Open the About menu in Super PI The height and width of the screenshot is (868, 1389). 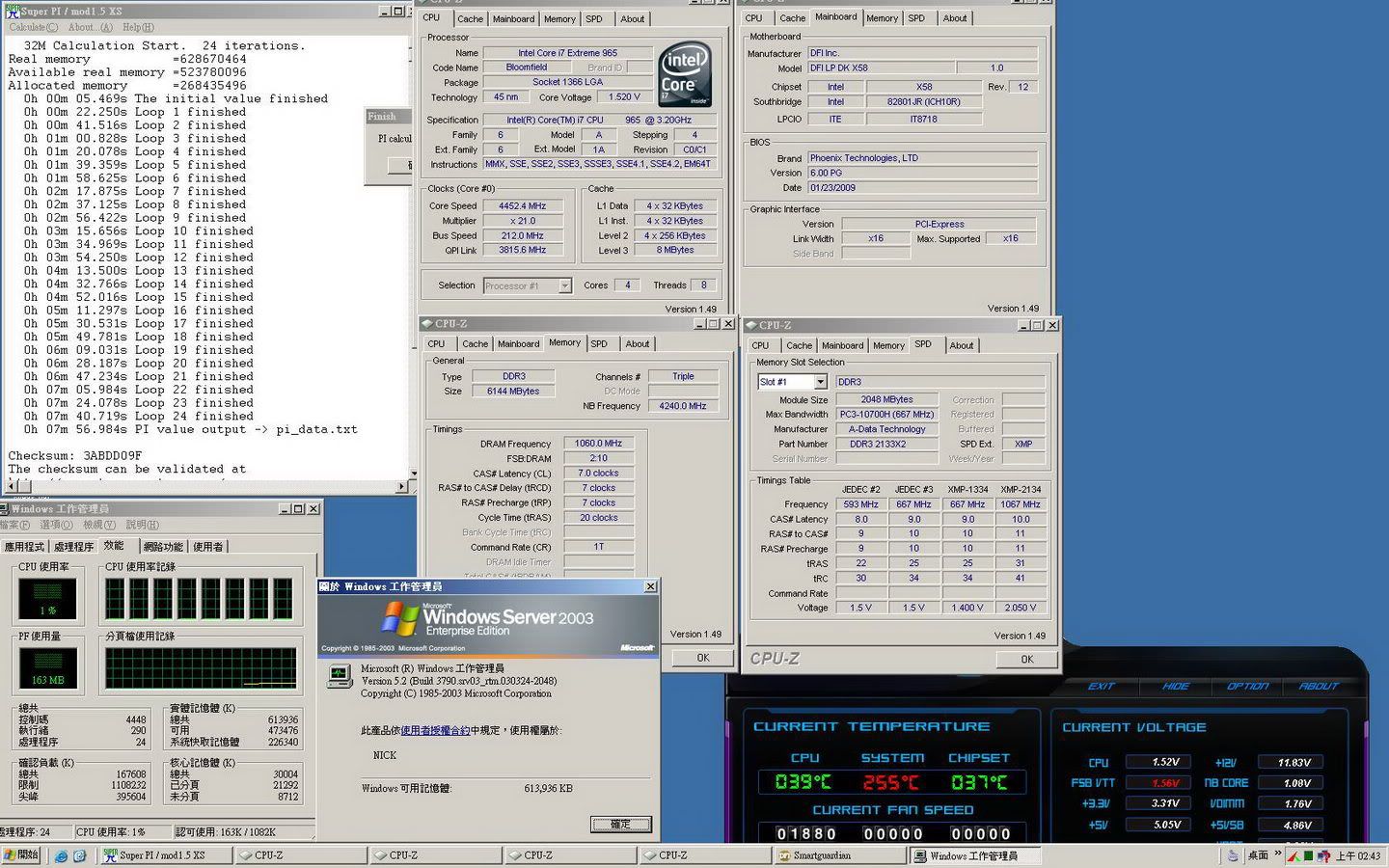[91, 27]
